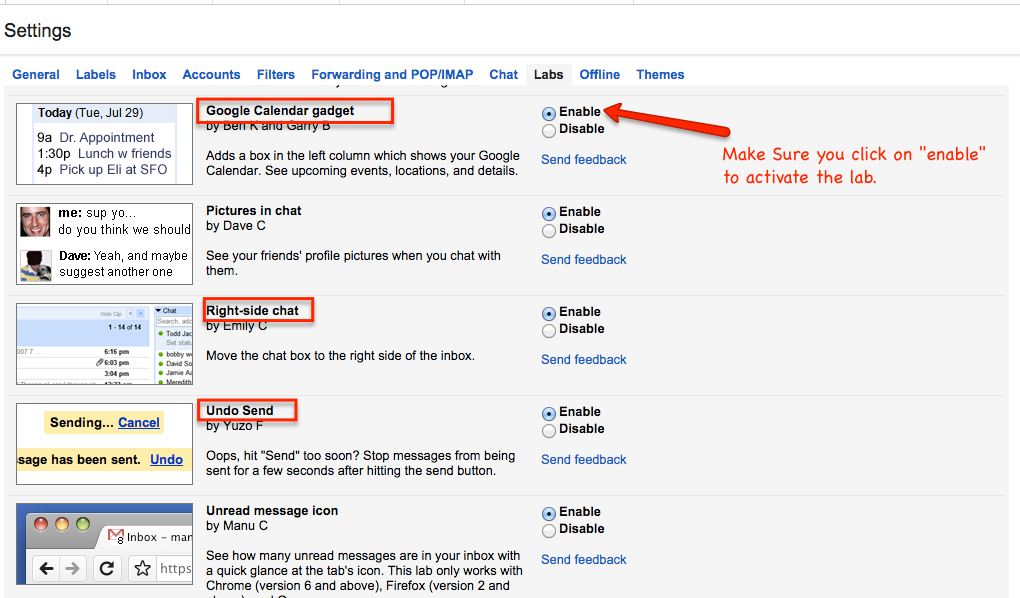
Task: Select the Labs tab
Action: pos(548,75)
